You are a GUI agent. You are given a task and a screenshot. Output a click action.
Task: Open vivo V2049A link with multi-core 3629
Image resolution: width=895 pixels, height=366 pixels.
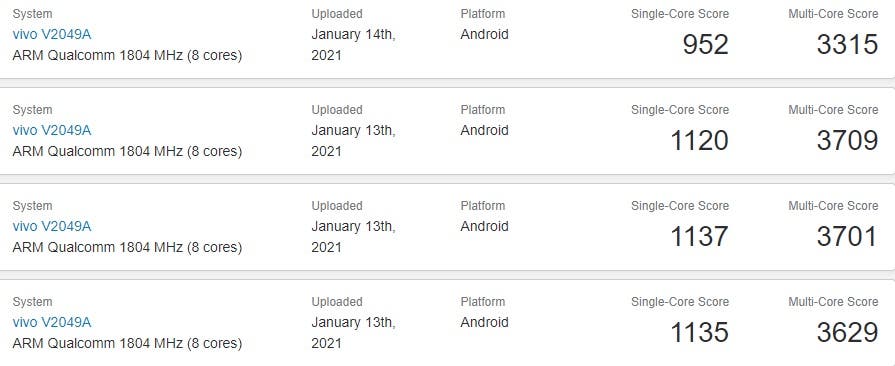pos(52,322)
